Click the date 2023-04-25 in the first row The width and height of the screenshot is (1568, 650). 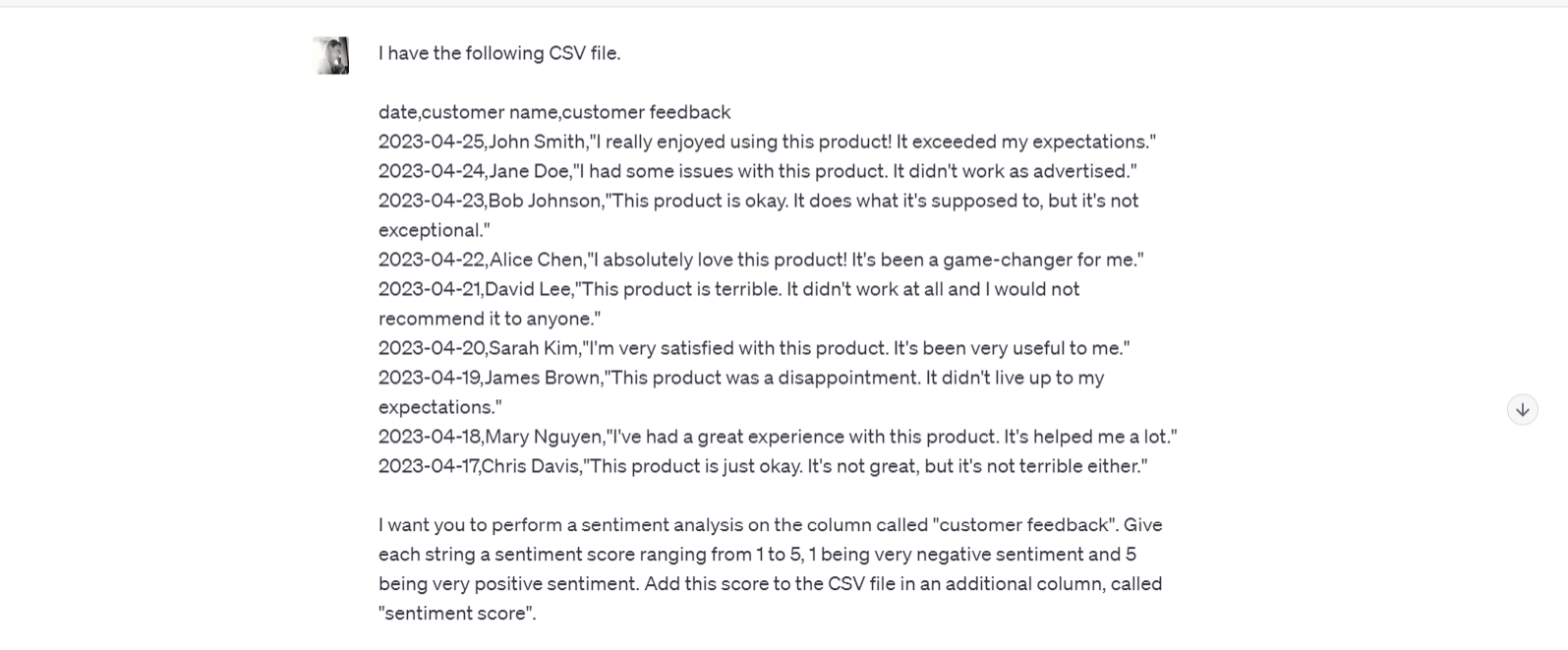click(431, 142)
